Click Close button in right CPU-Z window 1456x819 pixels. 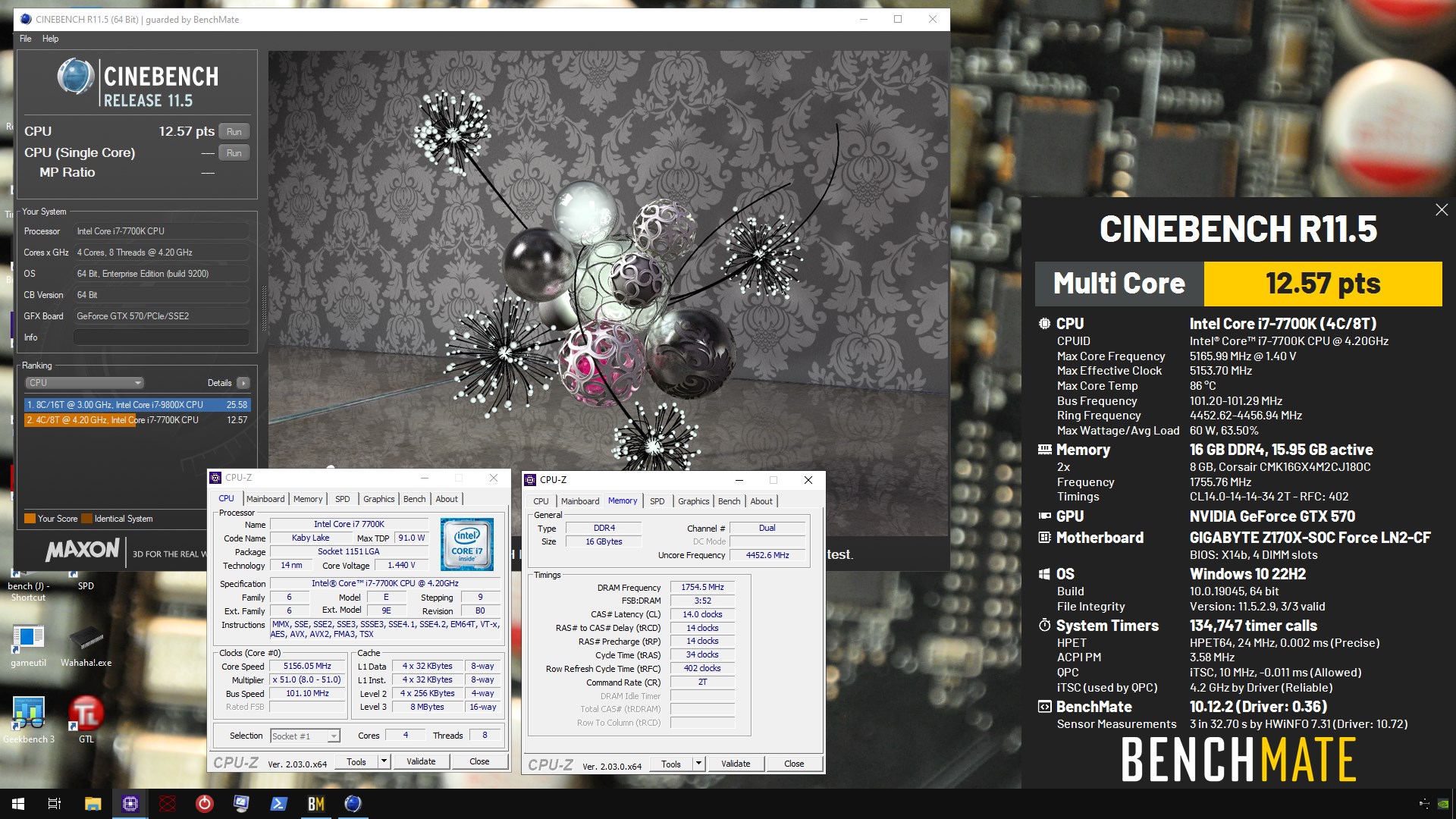[794, 764]
